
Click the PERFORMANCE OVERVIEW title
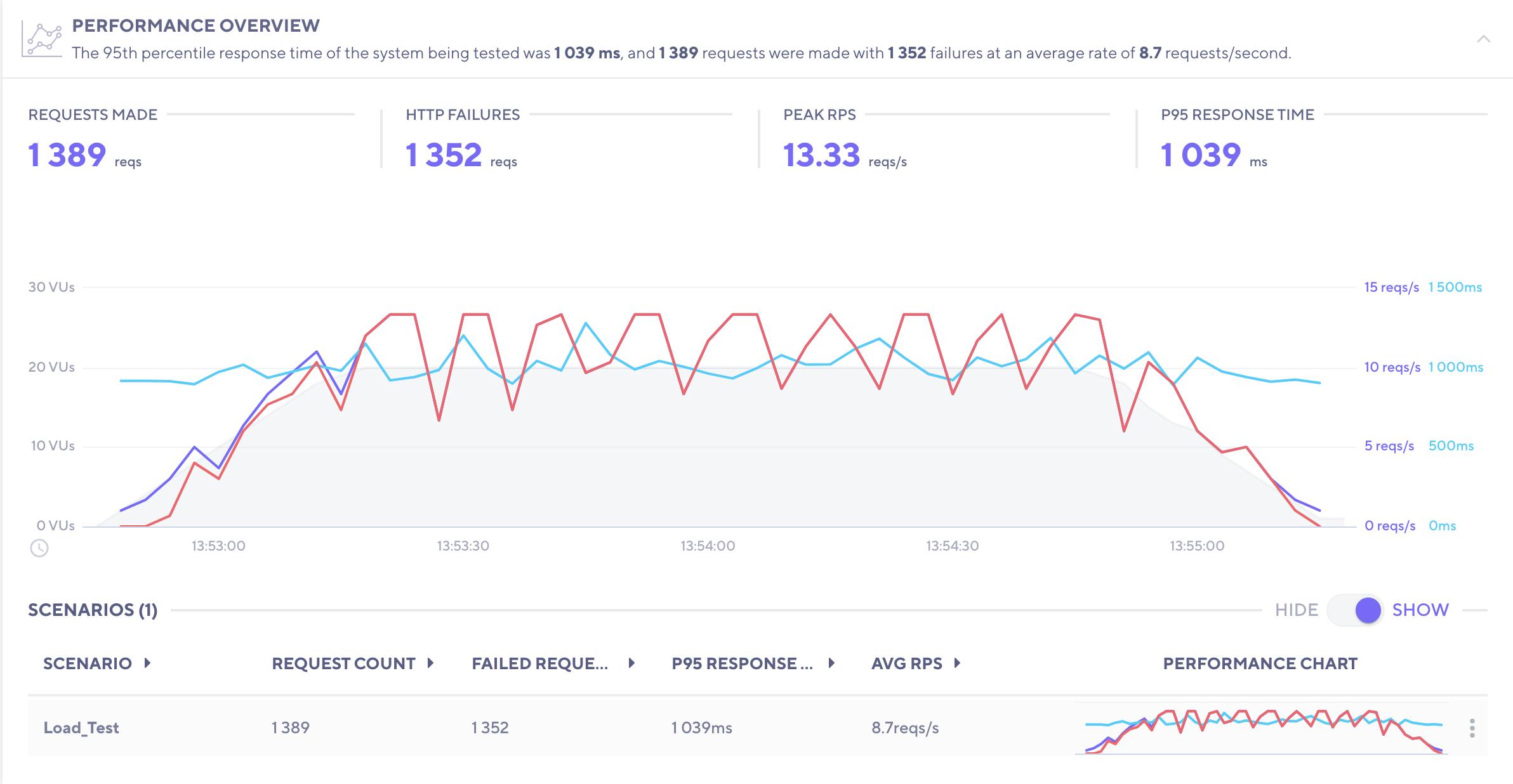point(196,25)
